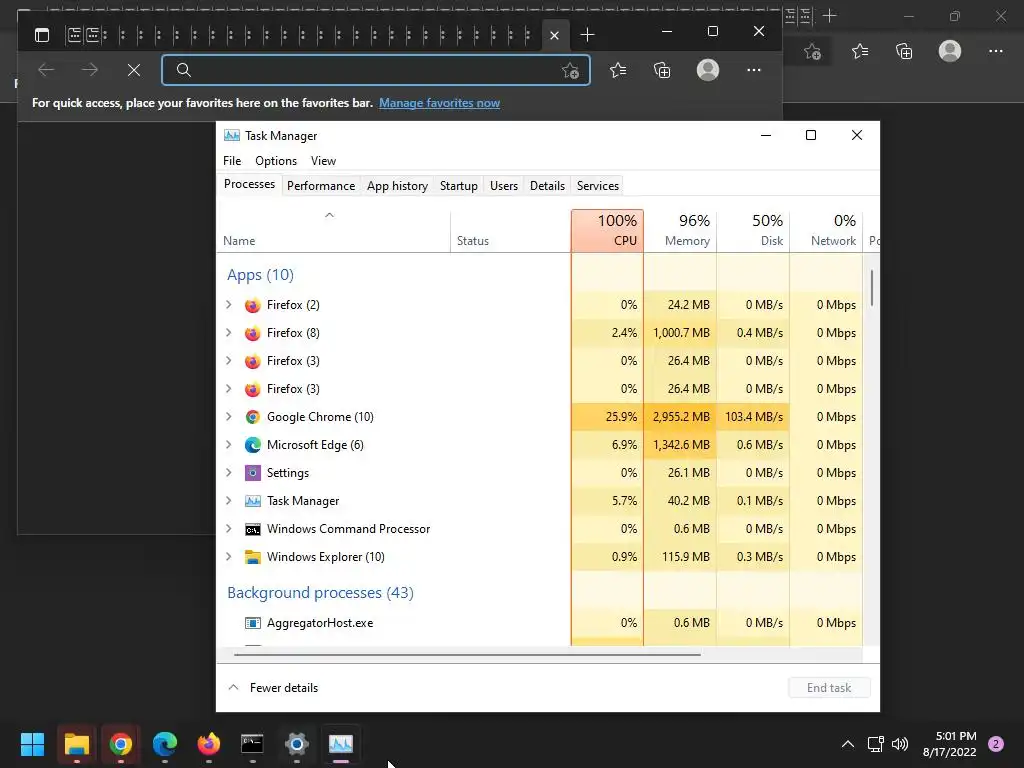1024x768 pixels.
Task: Open Firefox from the taskbar
Action: click(x=209, y=744)
